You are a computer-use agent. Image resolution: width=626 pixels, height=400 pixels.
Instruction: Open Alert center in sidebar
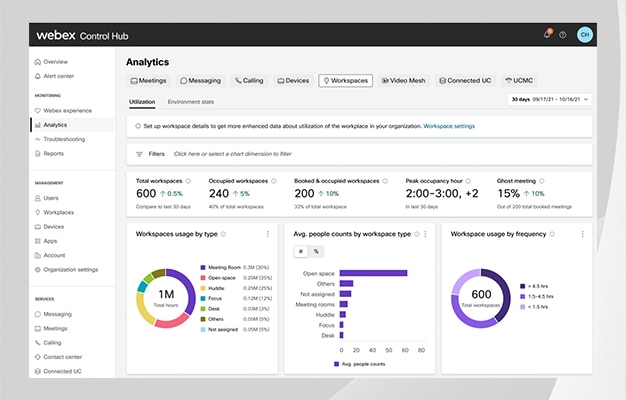tap(54, 76)
